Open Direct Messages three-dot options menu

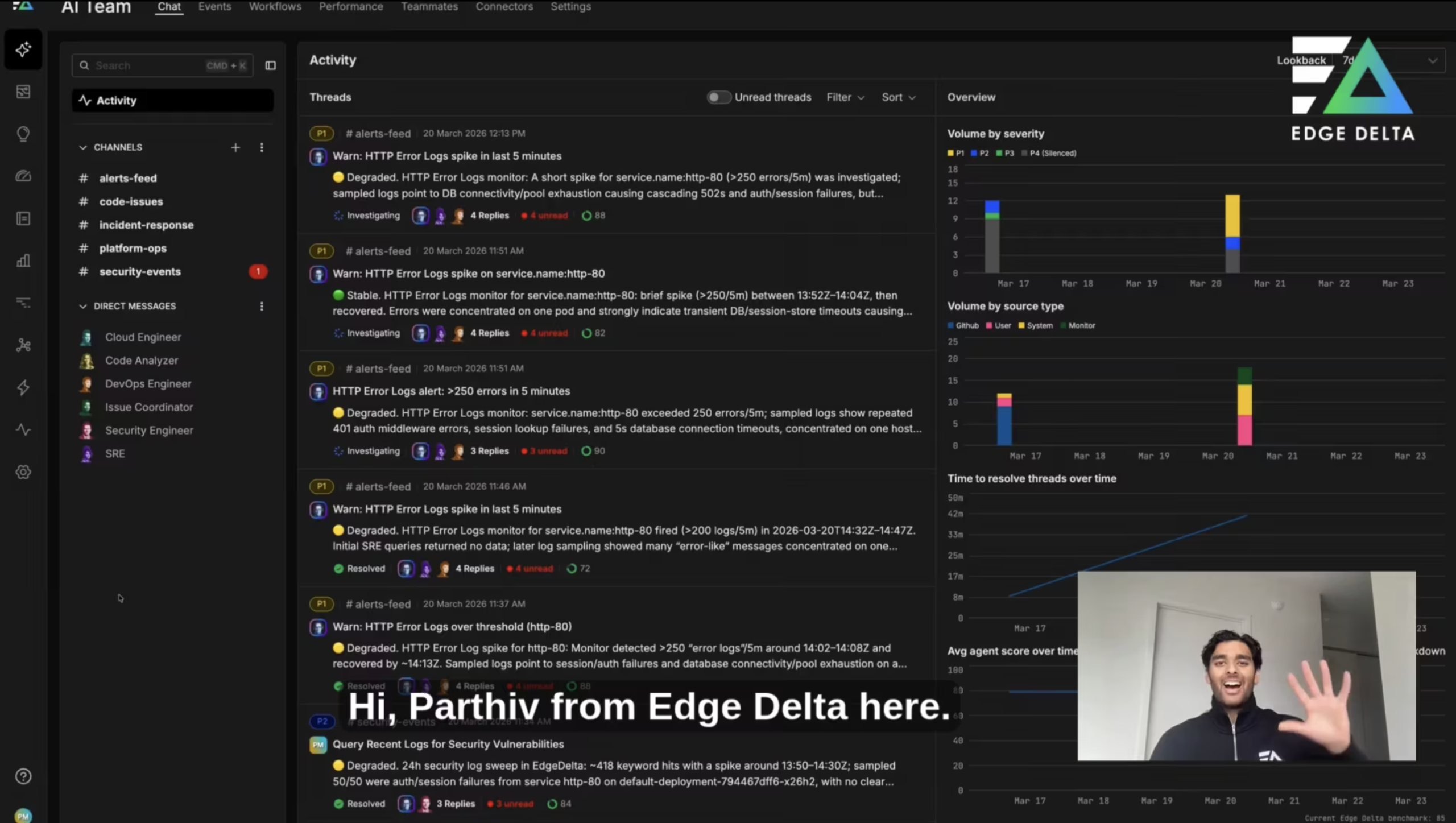[x=262, y=306]
